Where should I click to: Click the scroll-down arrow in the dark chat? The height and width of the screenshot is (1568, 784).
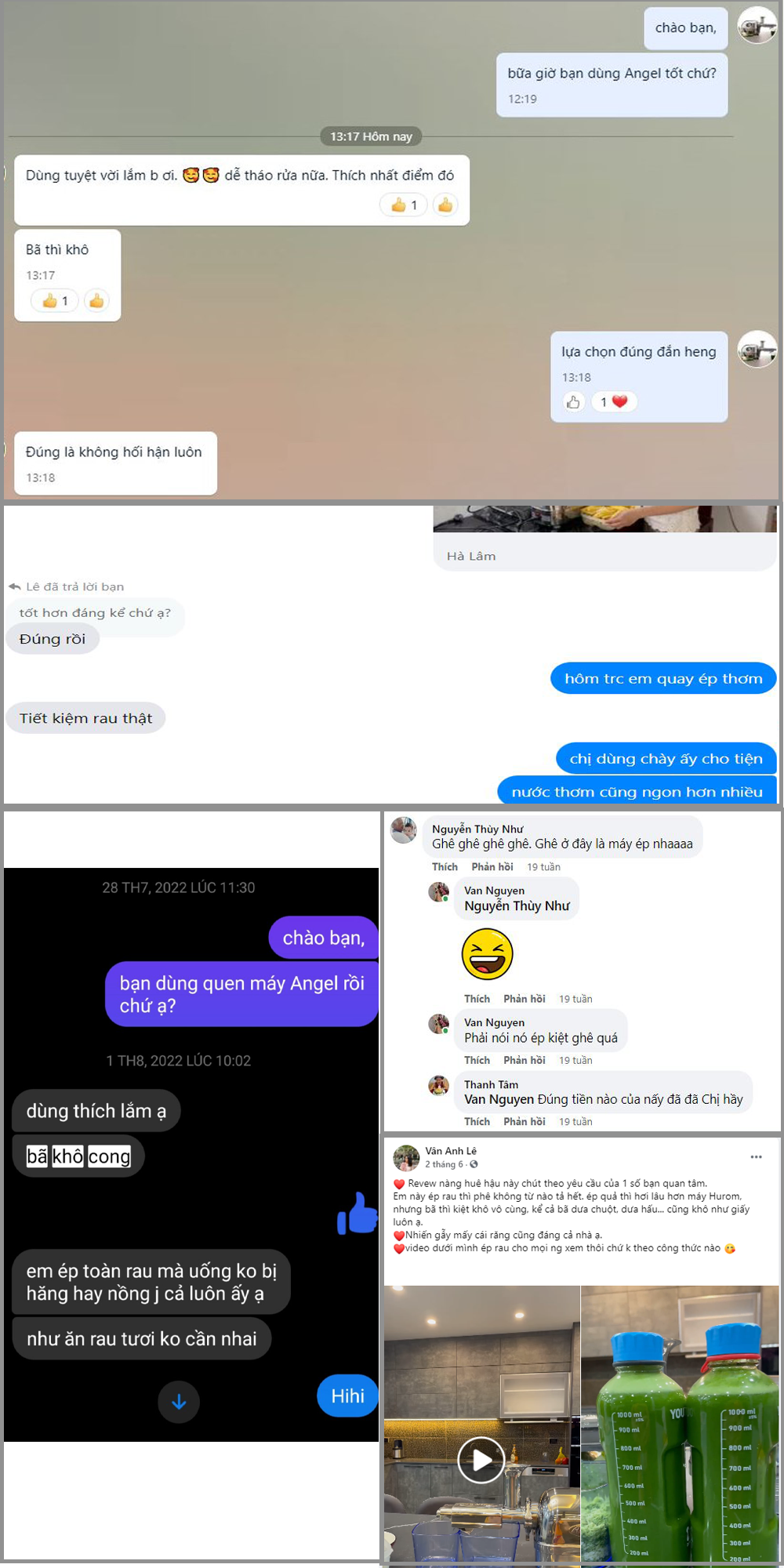tap(179, 1402)
